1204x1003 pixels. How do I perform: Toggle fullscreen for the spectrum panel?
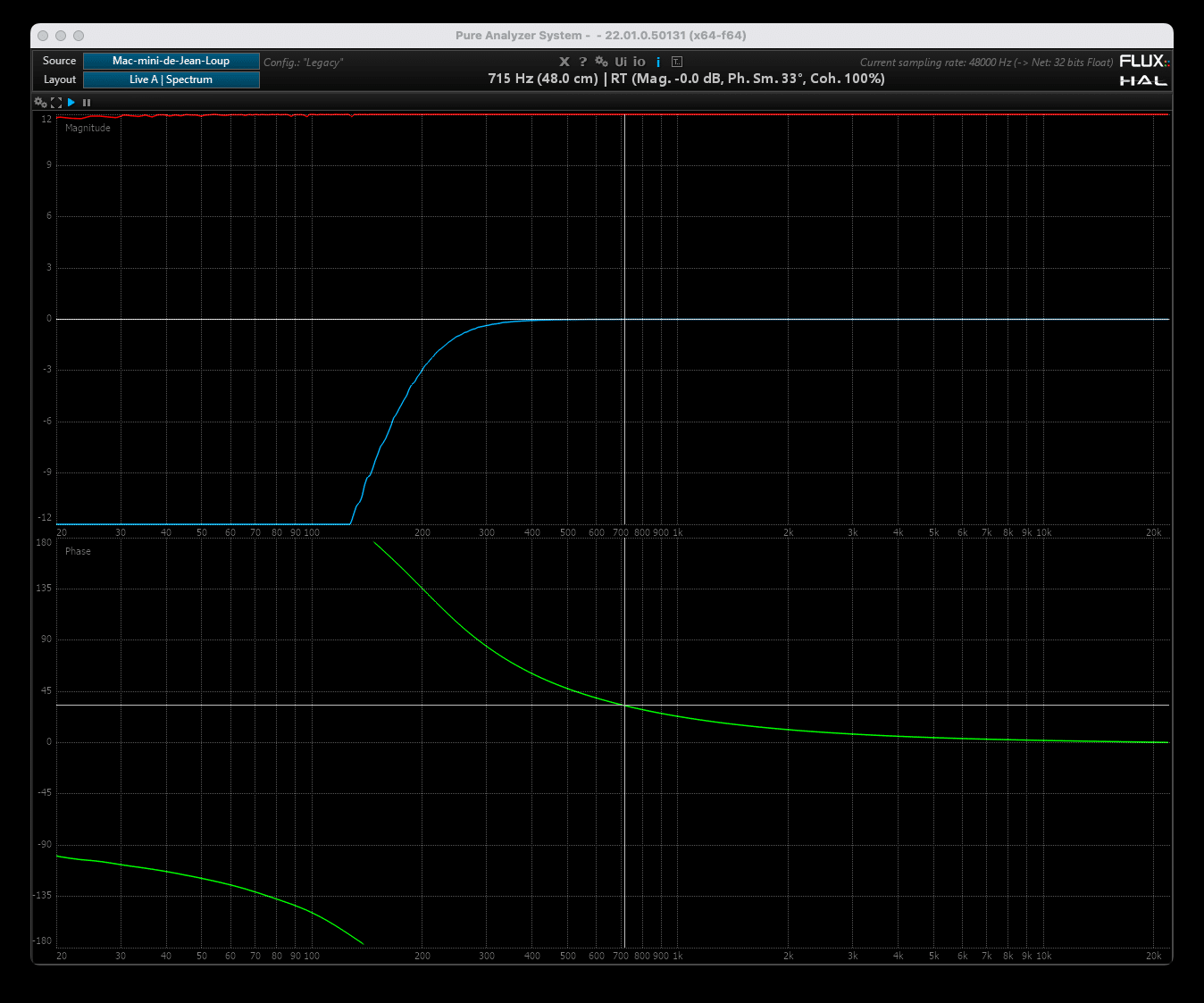click(56, 103)
